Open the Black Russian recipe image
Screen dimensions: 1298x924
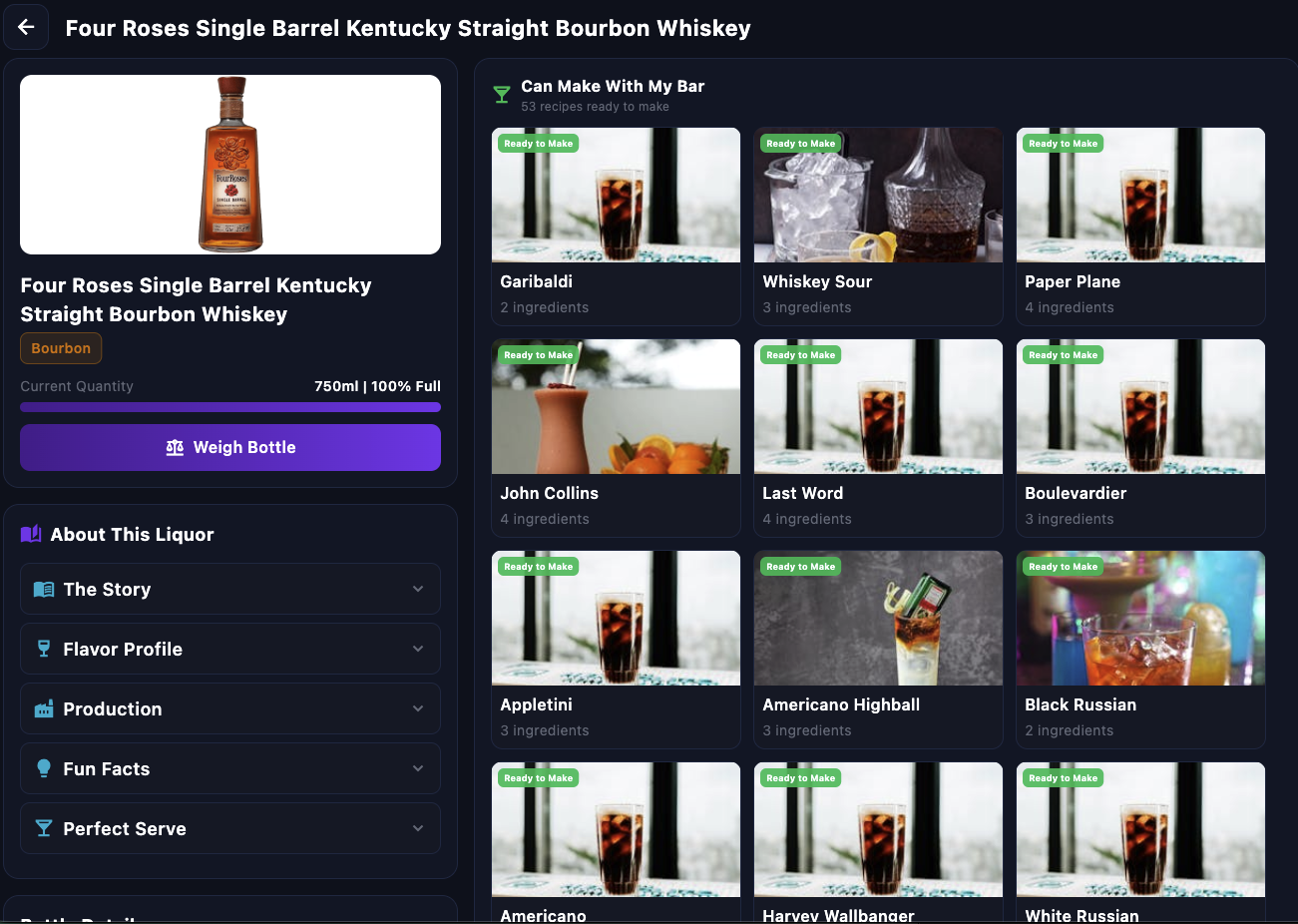click(x=1141, y=619)
